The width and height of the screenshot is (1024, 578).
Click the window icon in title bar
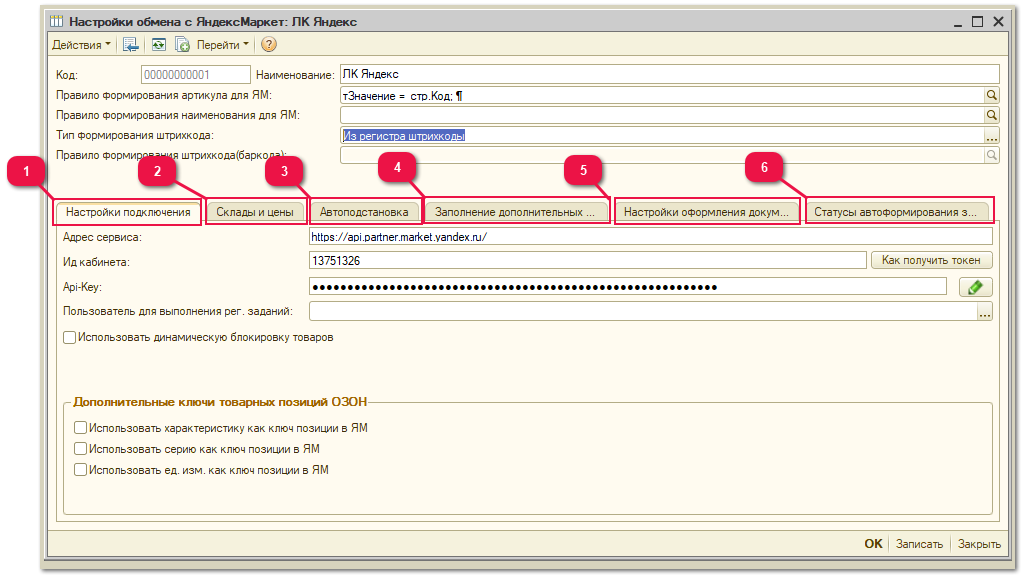[x=57, y=22]
